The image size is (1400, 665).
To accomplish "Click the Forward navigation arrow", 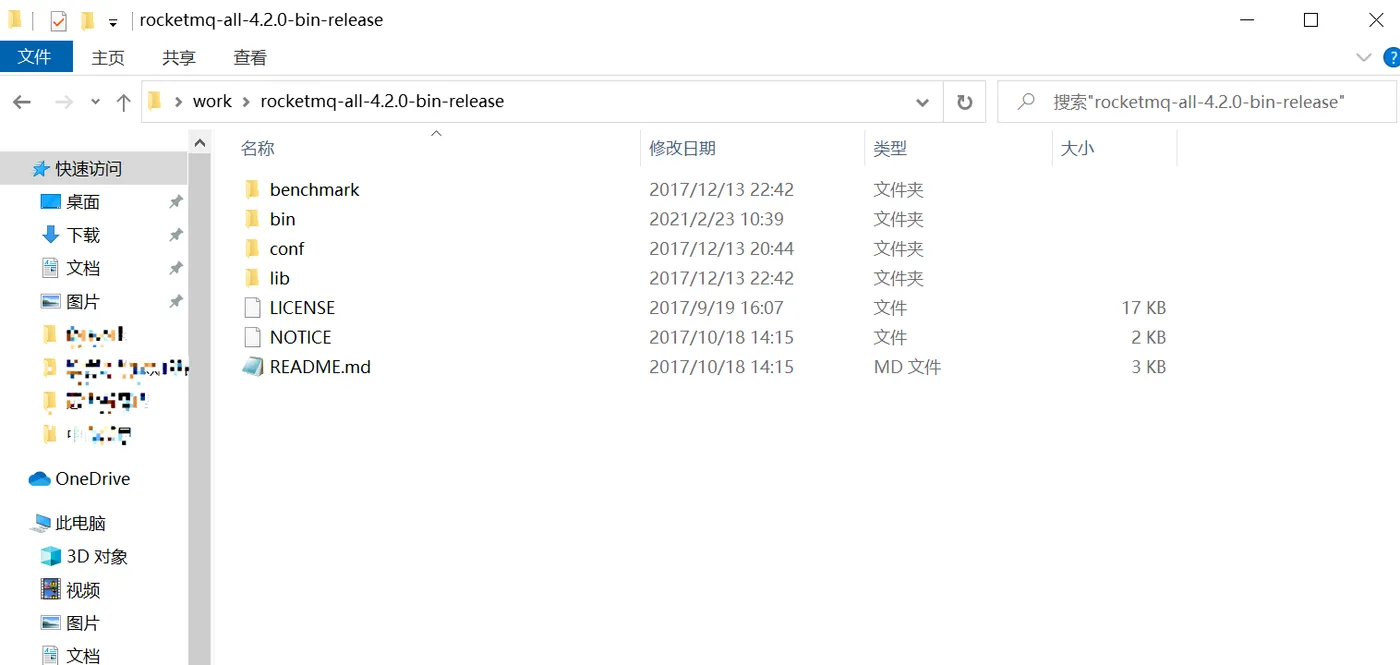I will pos(63,102).
